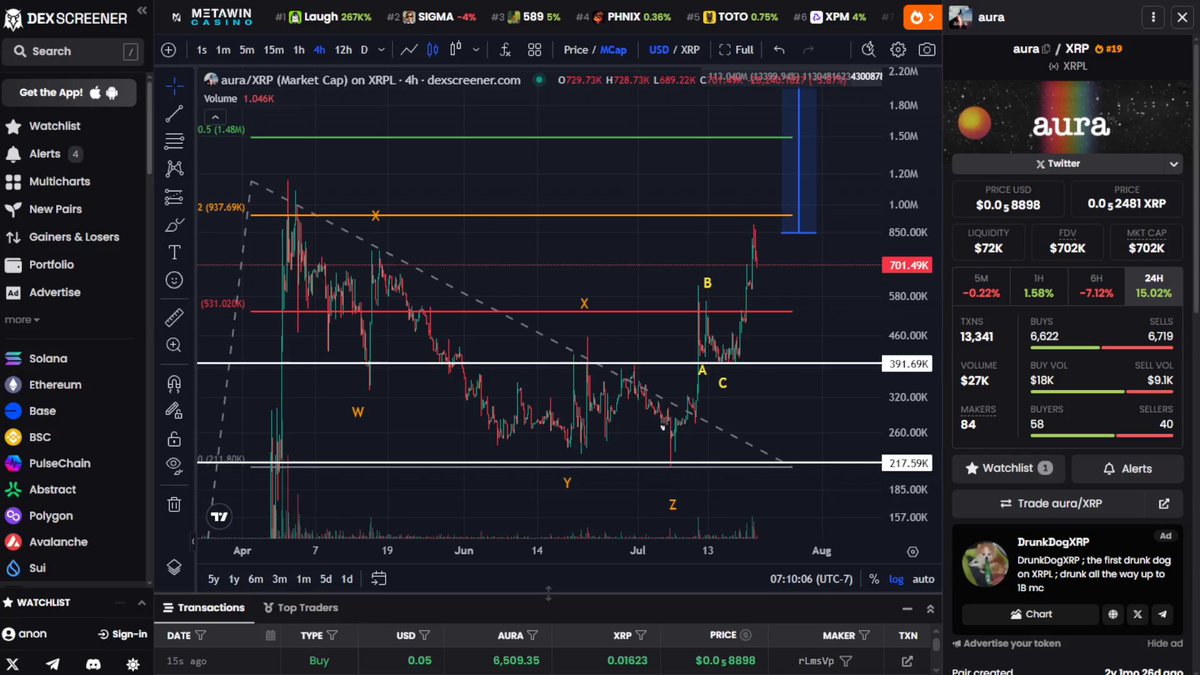Open the three-dot options menu for aura
Screen dimensions: 1200x675
[x=1155, y=17]
